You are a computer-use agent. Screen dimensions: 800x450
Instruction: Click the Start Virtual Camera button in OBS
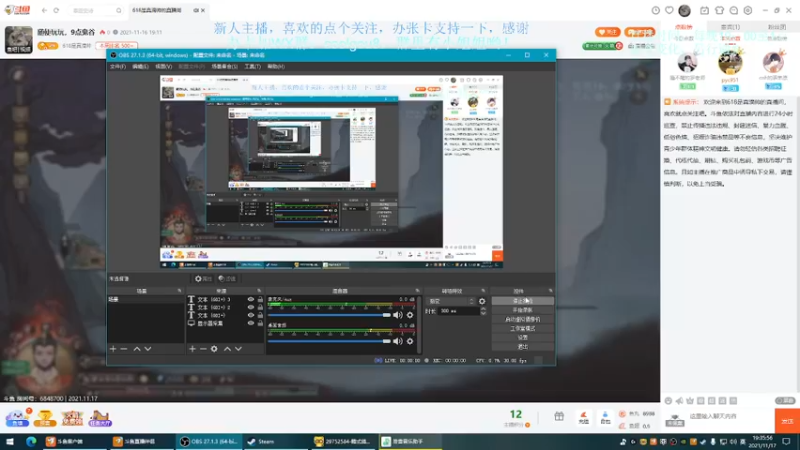pyautogui.click(x=522, y=319)
